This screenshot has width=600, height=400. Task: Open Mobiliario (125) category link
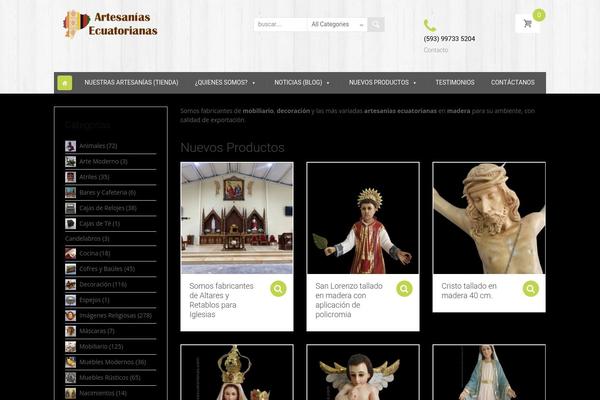pyautogui.click(x=101, y=346)
